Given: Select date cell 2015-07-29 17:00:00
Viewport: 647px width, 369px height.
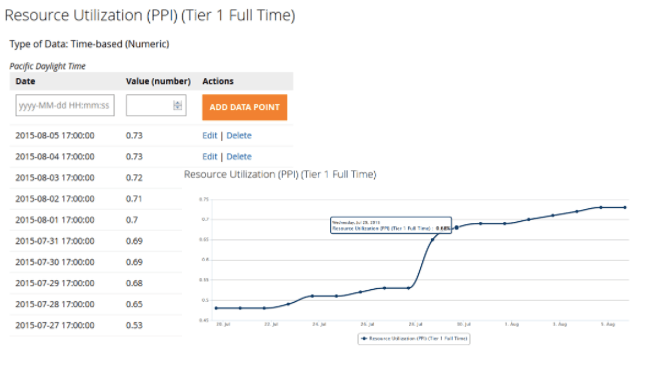Looking at the screenshot, I should 55,283.
